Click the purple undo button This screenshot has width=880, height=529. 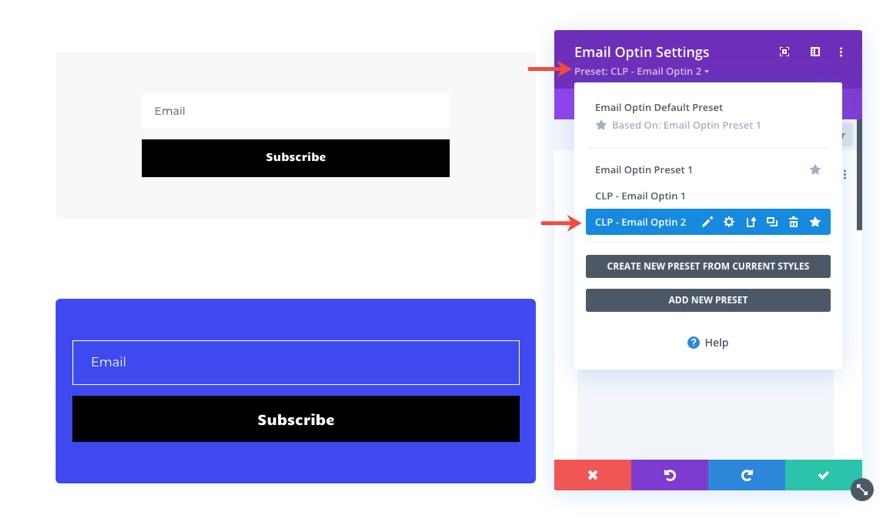(670, 475)
